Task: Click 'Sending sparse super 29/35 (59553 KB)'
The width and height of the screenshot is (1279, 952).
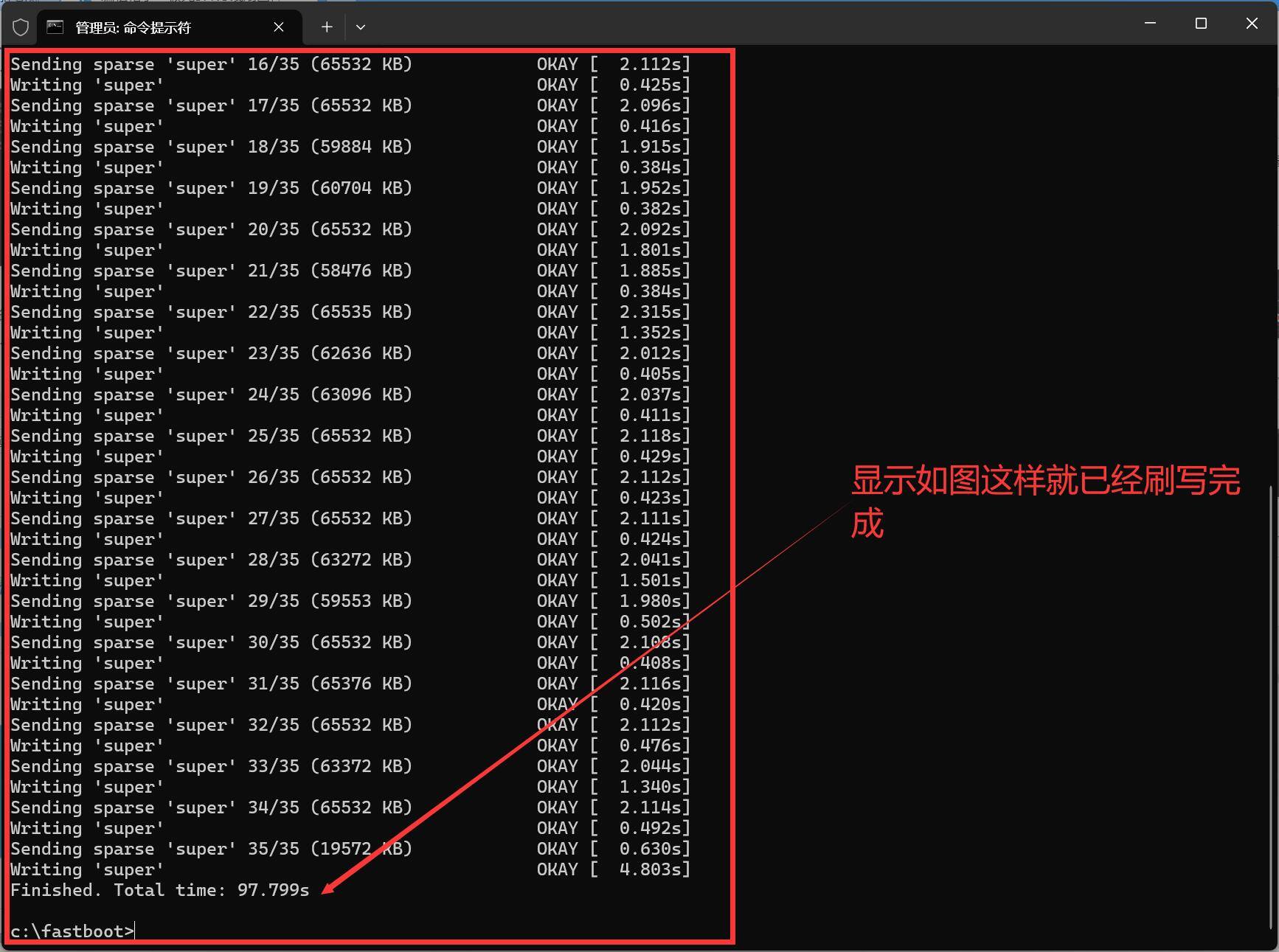Action: (x=211, y=601)
